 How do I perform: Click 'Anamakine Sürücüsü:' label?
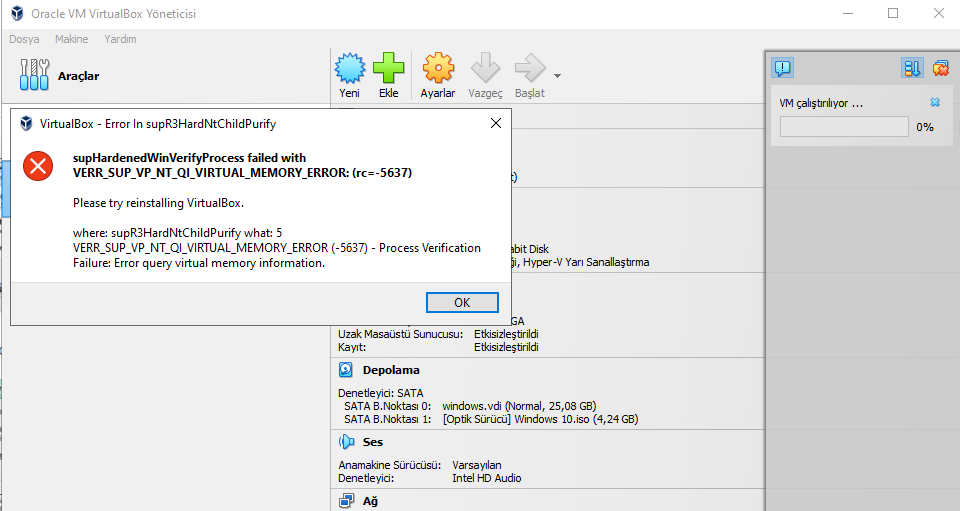pos(389,465)
